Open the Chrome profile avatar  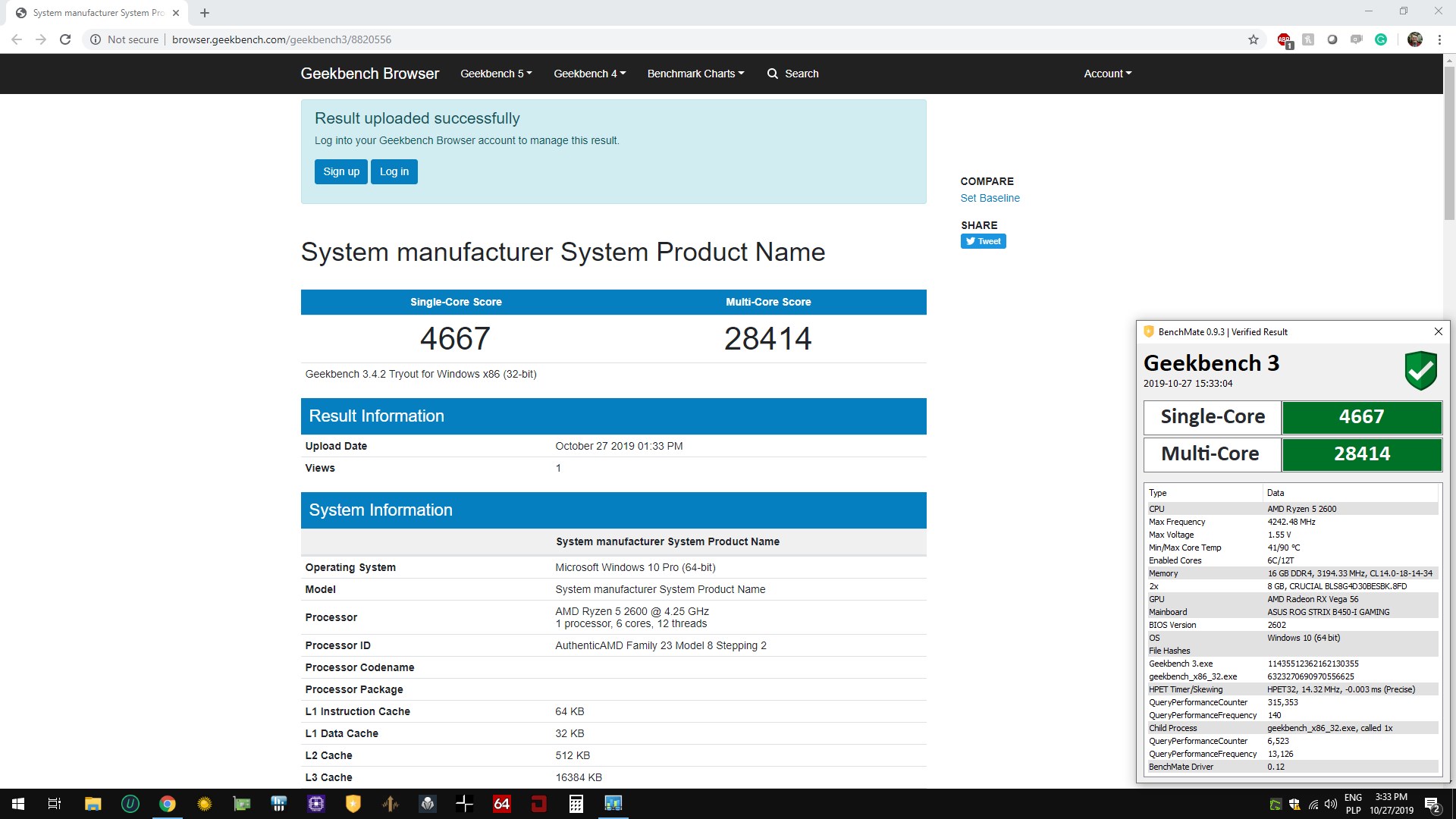click(1415, 39)
